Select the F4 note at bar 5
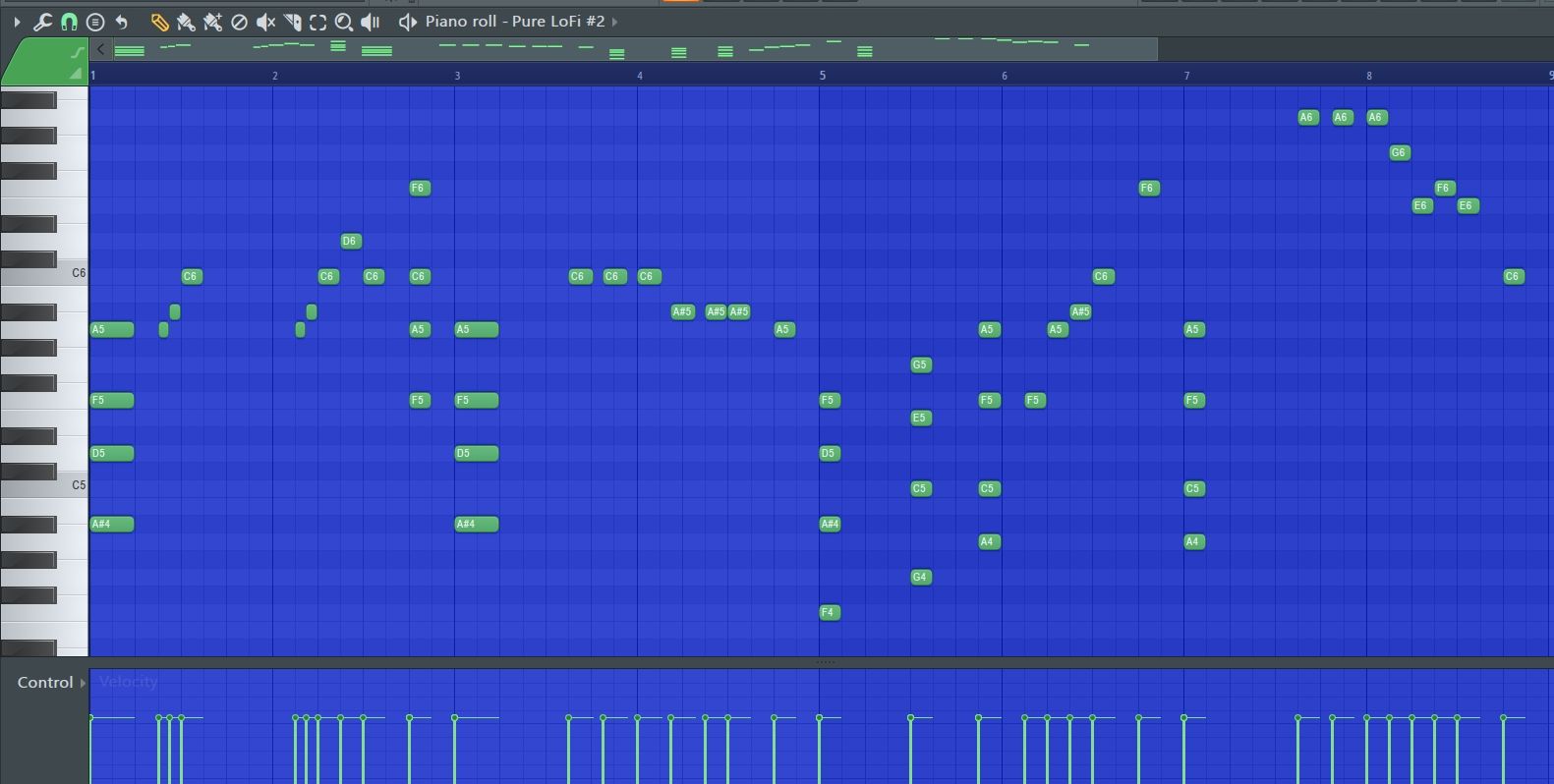 pos(830,612)
